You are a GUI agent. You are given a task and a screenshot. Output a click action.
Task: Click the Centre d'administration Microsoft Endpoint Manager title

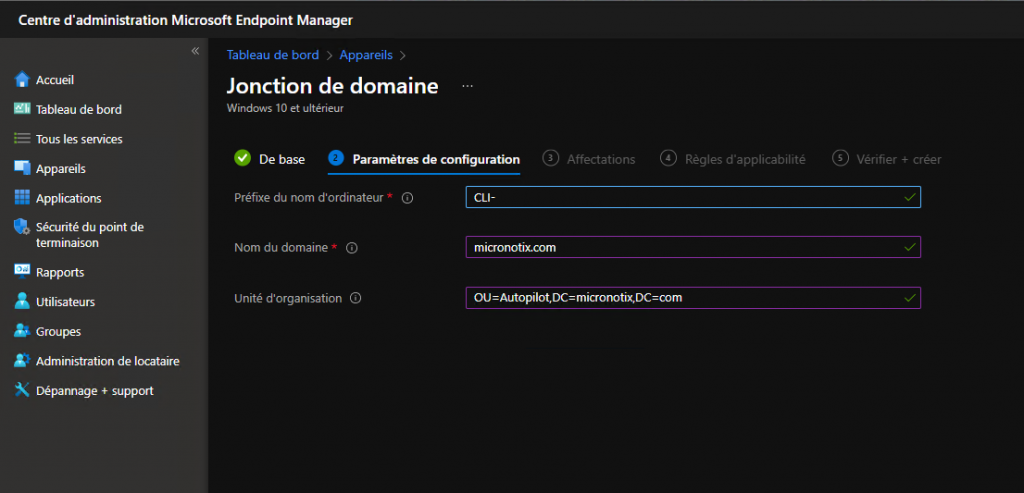point(185,20)
